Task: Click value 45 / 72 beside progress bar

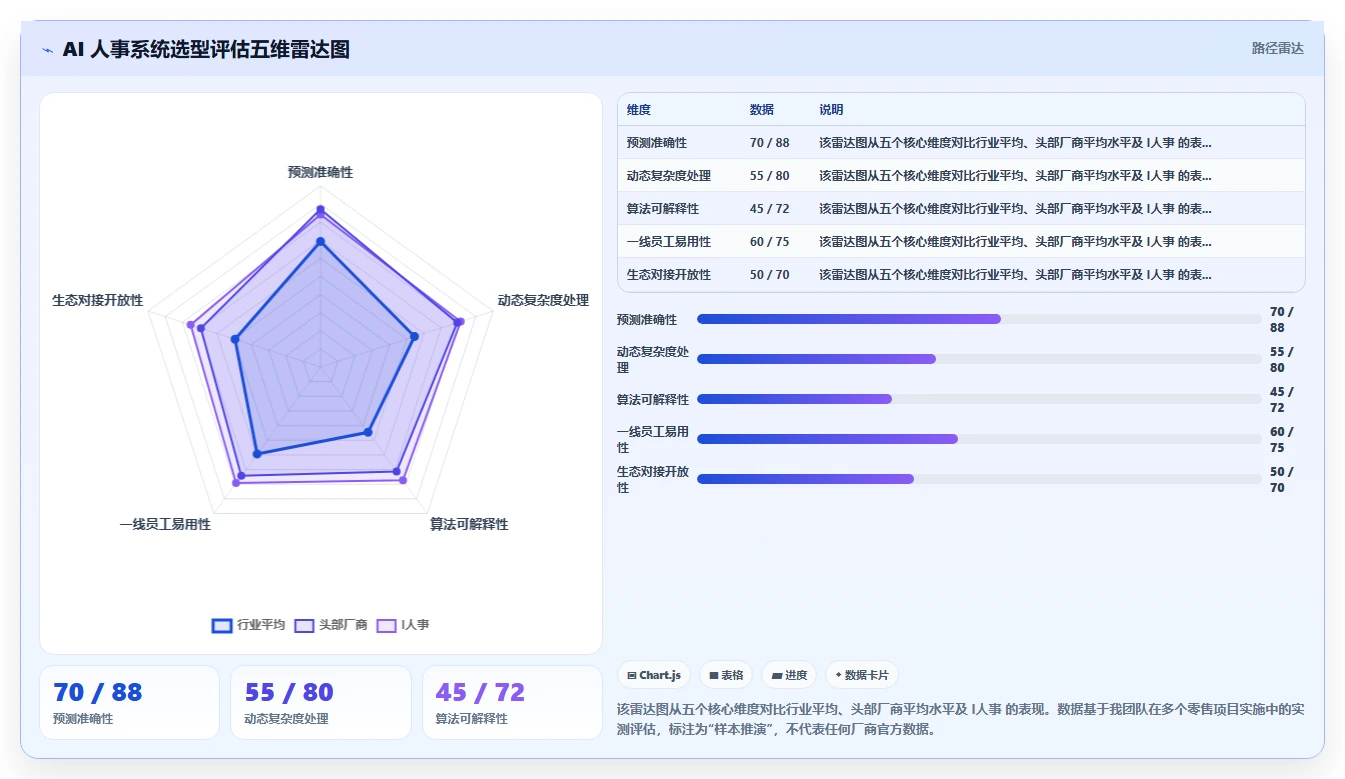Action: pyautogui.click(x=1282, y=400)
